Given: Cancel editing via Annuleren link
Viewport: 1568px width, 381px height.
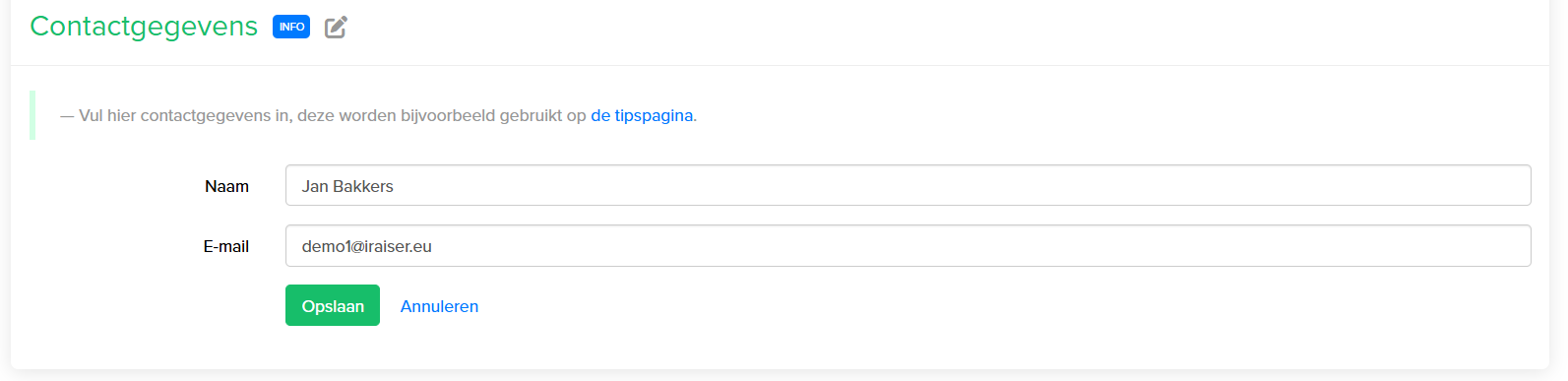Looking at the screenshot, I should click(439, 306).
